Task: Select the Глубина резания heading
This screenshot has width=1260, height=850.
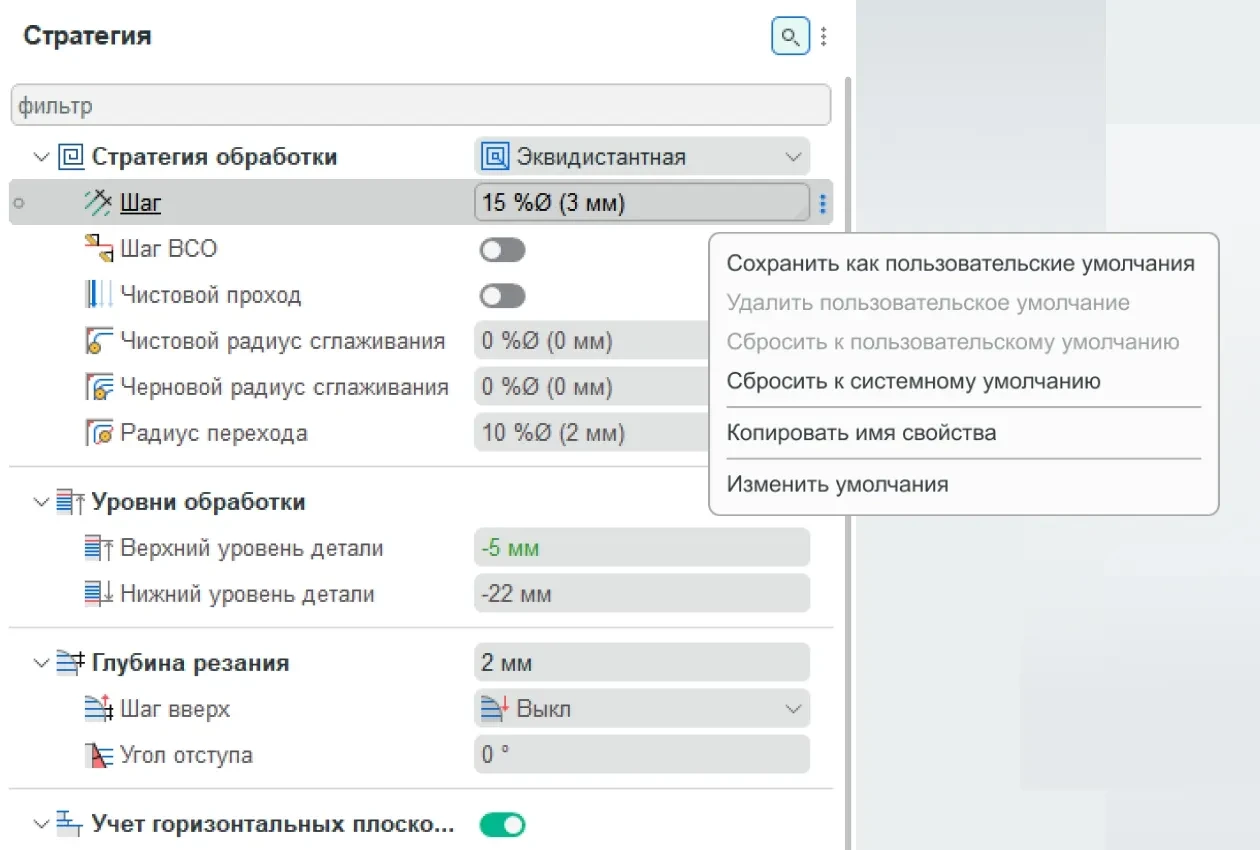Action: tap(190, 662)
